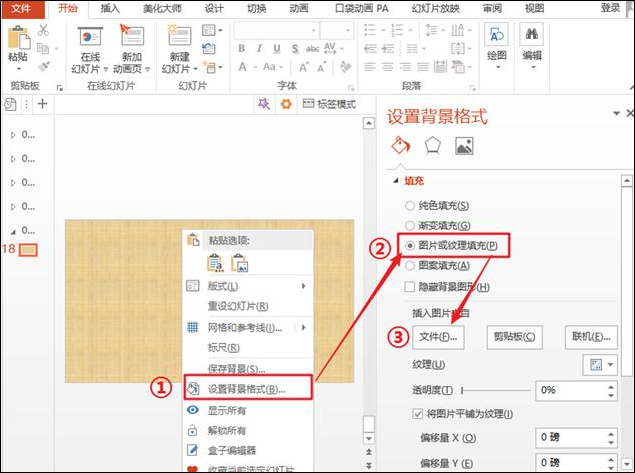The height and width of the screenshot is (473, 635).
Task: Switch to the 插入 ribbon tab
Action: [x=110, y=8]
